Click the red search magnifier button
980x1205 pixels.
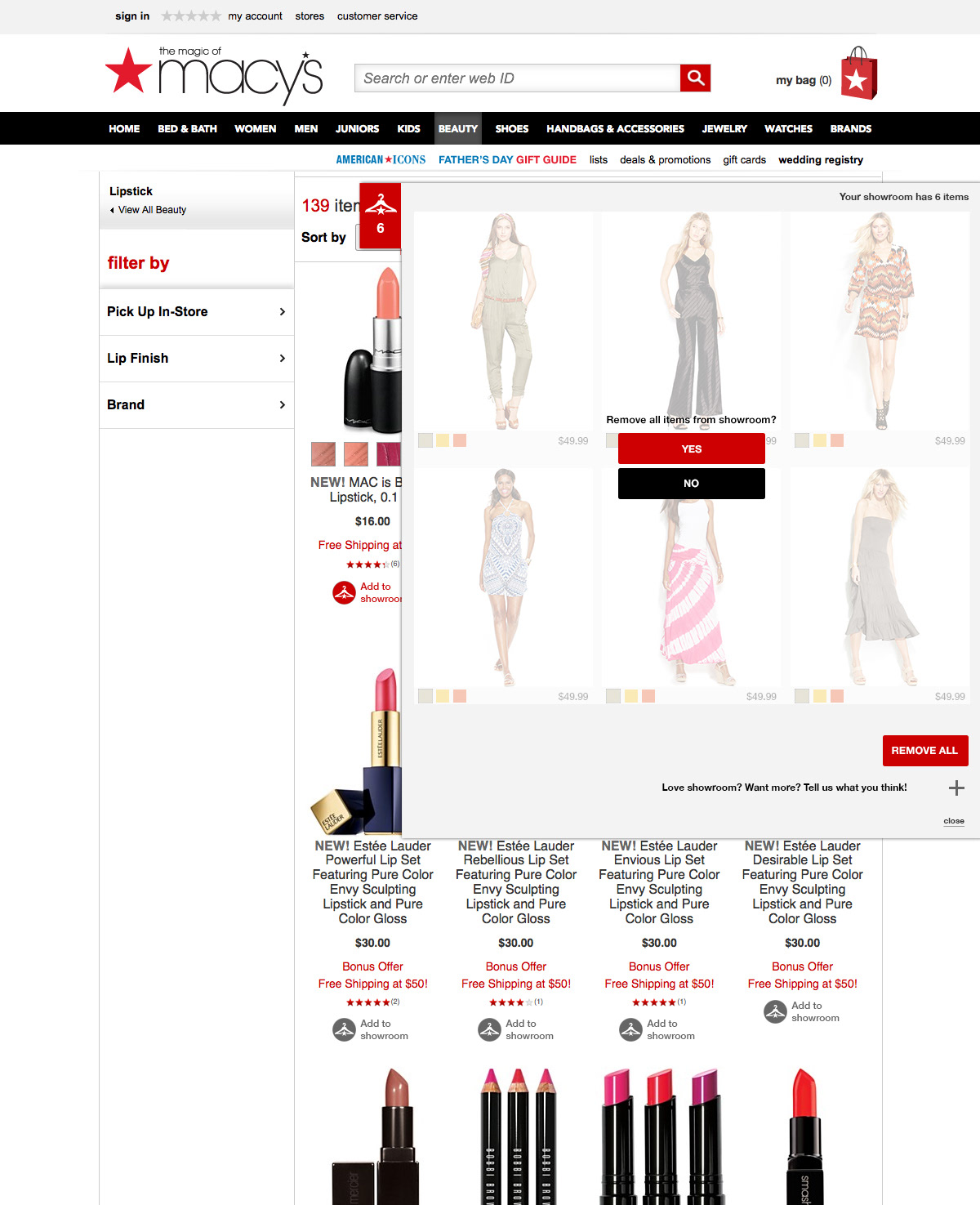point(695,78)
